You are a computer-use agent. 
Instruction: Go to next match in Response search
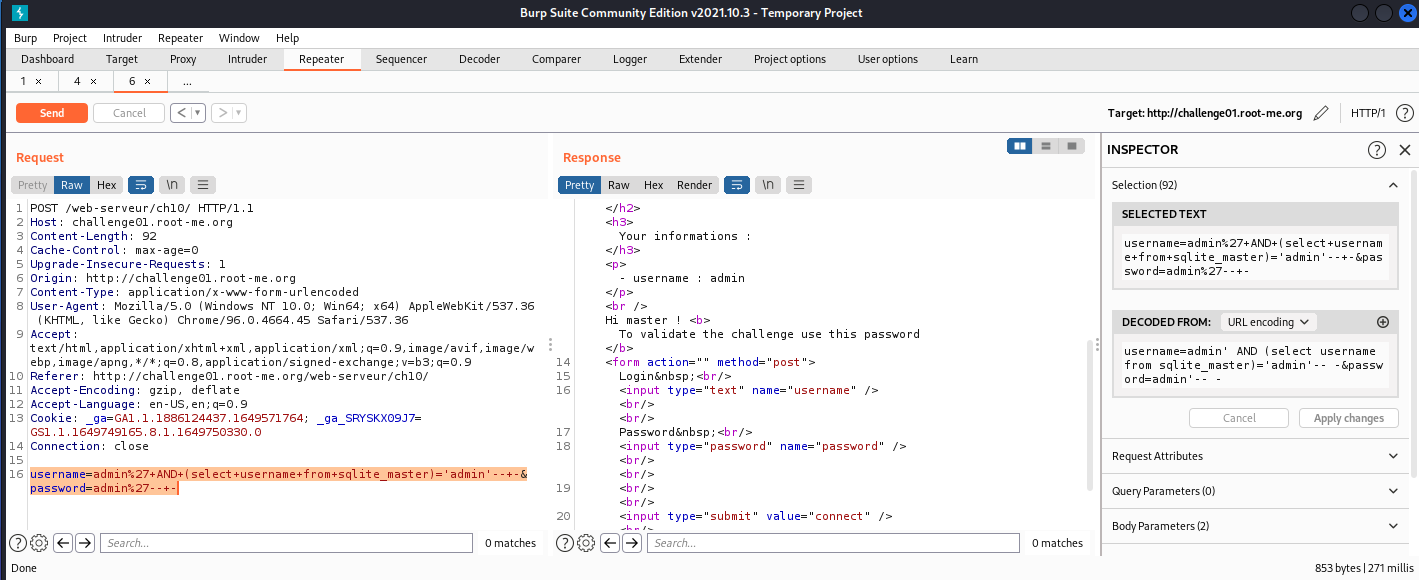pyautogui.click(x=632, y=543)
